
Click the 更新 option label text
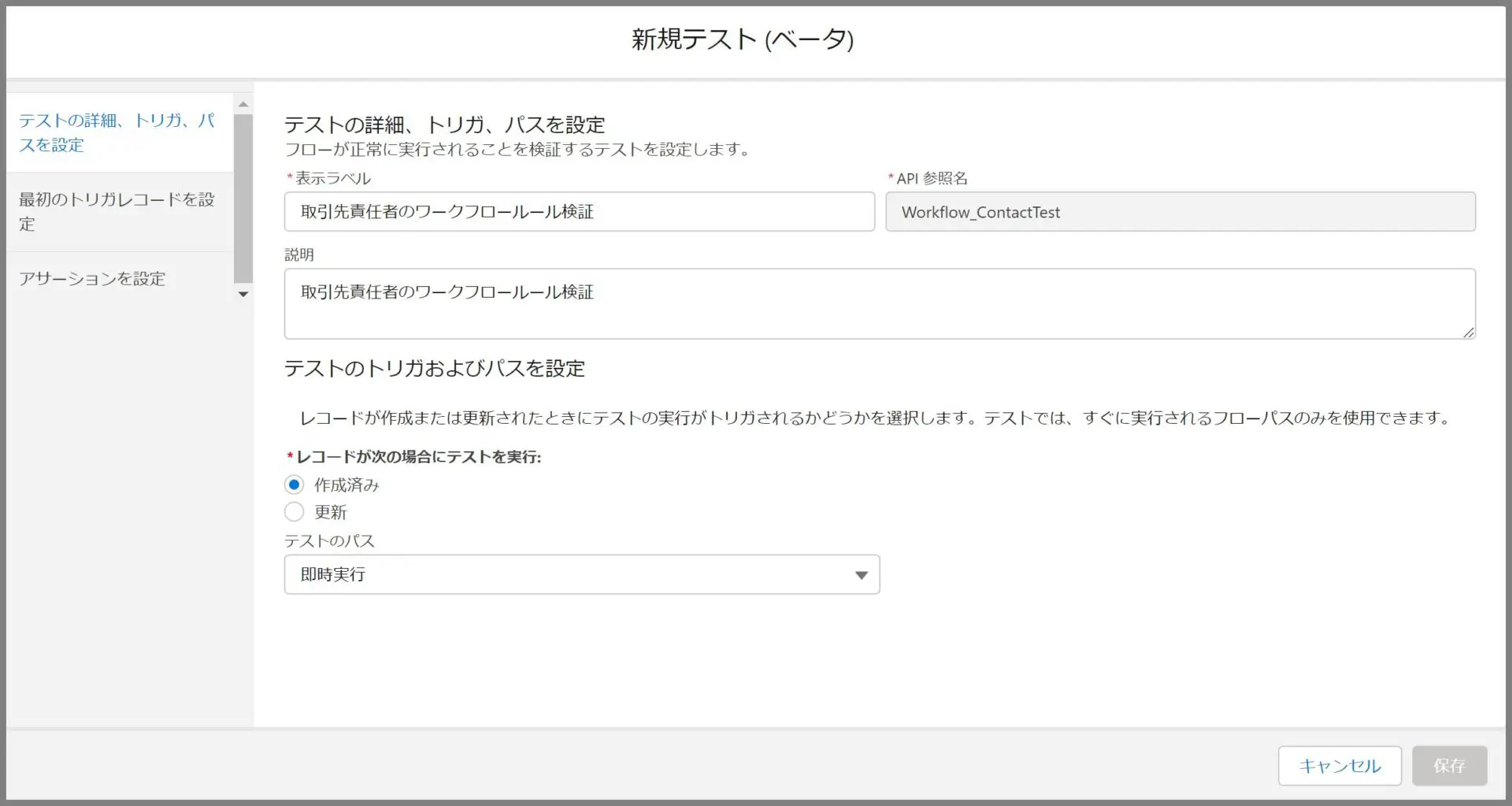330,512
